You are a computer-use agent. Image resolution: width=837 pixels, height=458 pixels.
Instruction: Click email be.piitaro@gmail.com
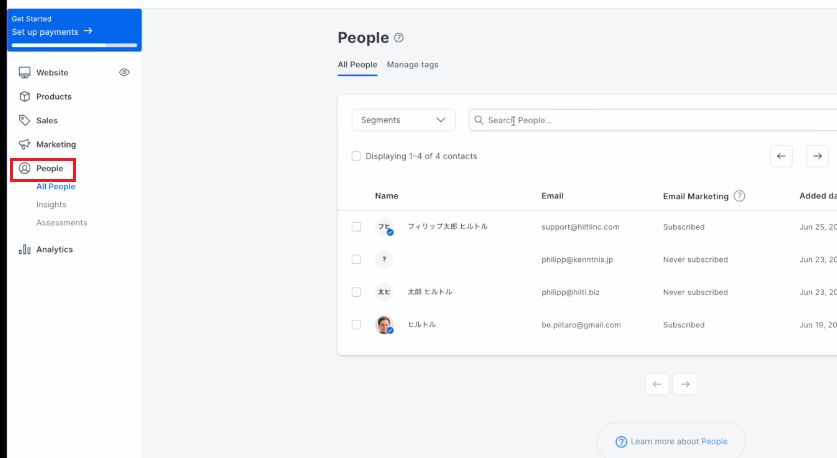[x=581, y=325]
